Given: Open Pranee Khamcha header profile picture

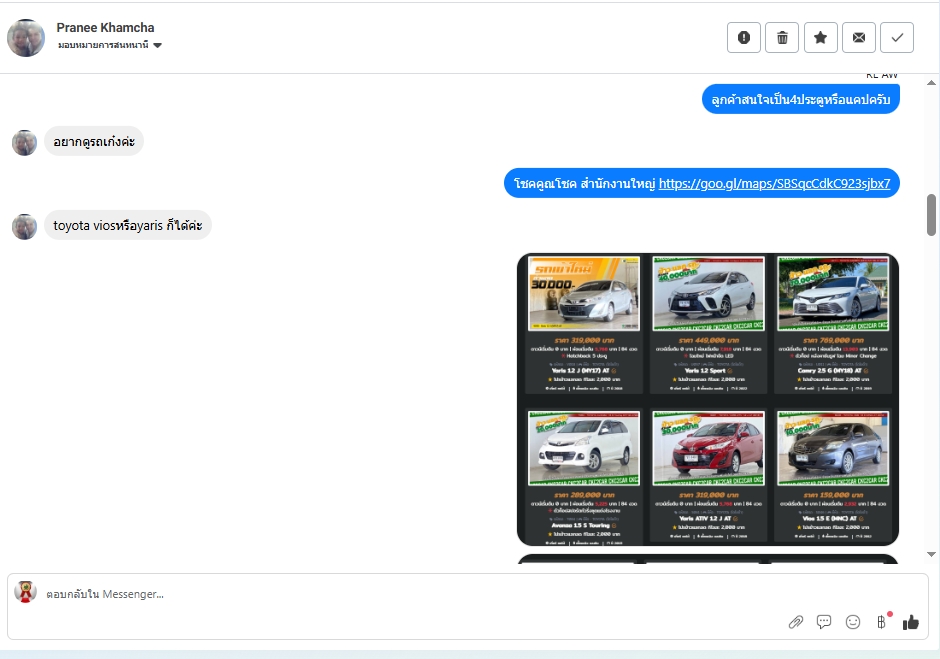Looking at the screenshot, I should tap(26, 38).
